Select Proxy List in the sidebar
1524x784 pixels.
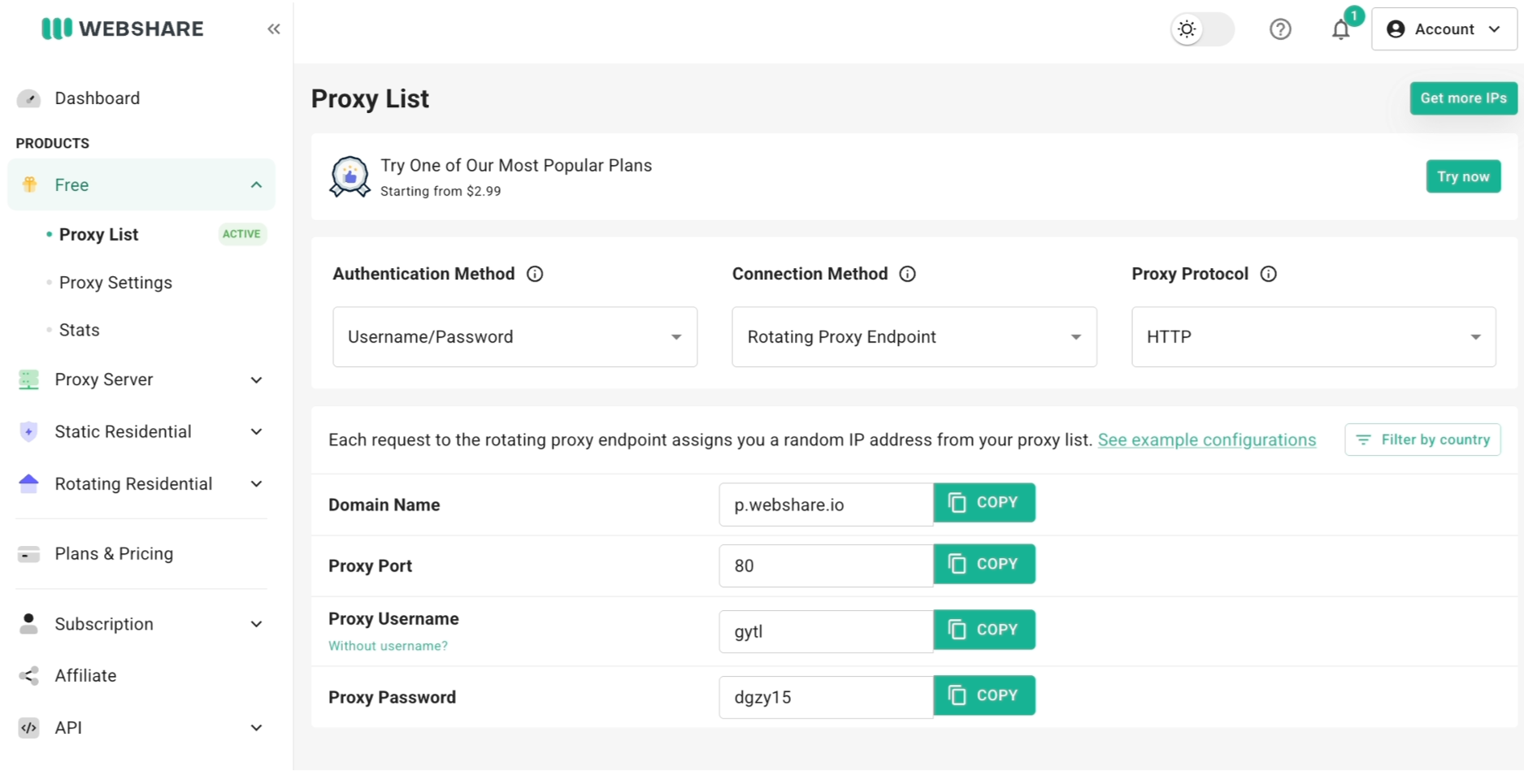coord(98,235)
